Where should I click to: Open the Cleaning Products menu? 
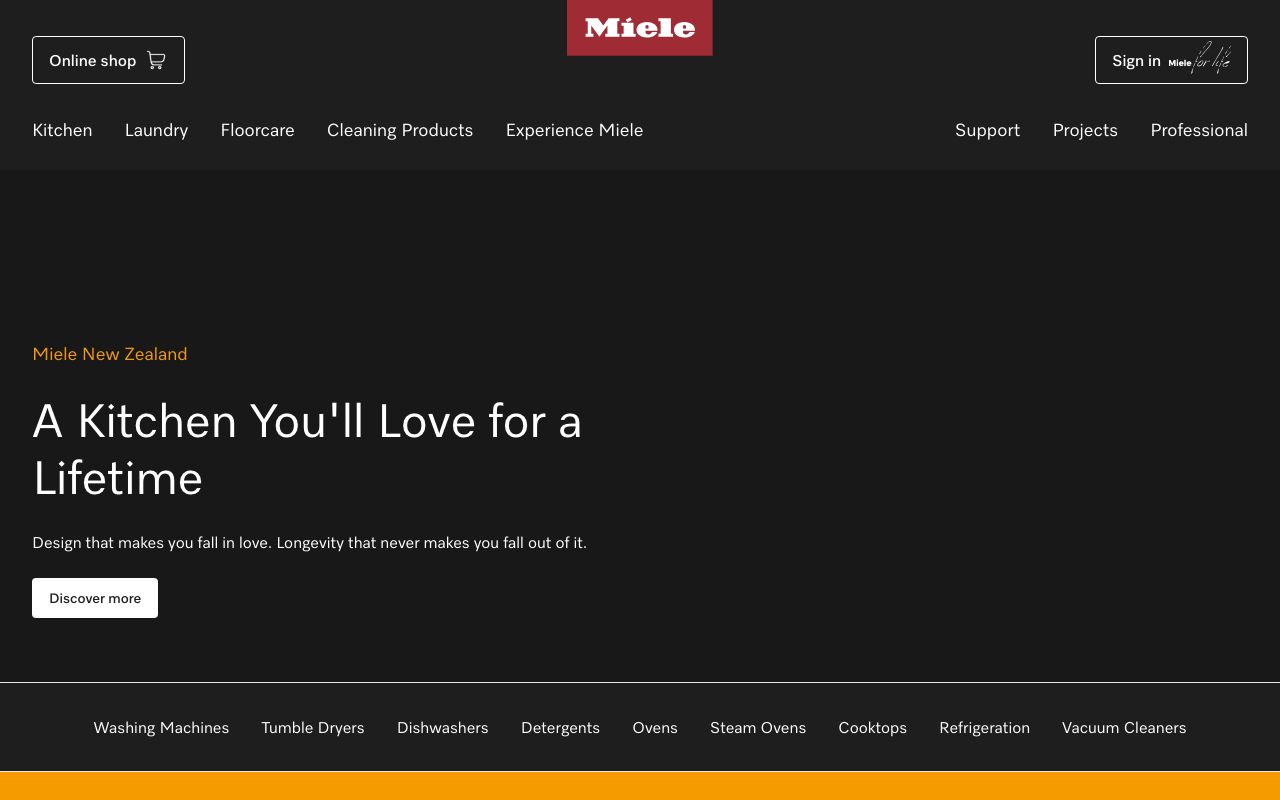coord(400,130)
